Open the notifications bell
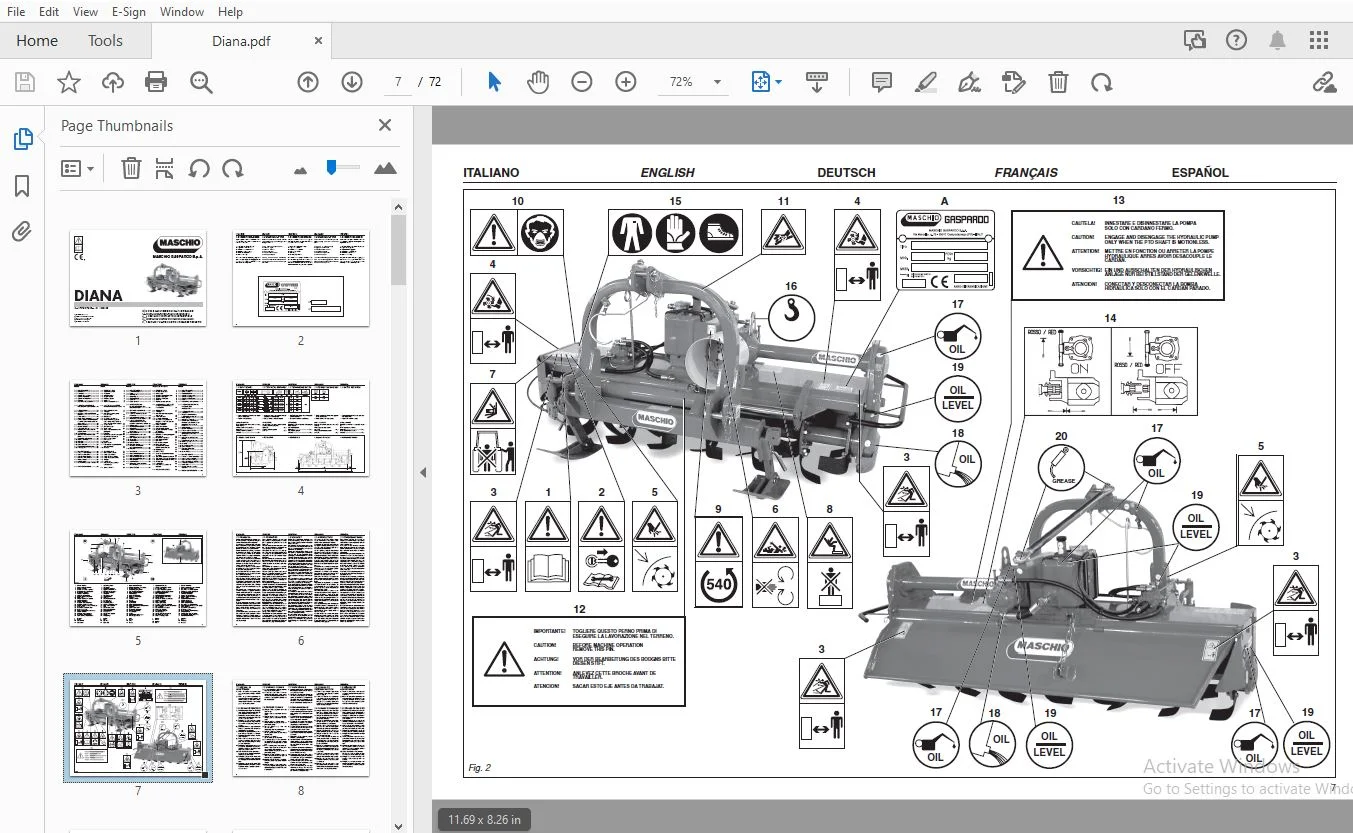 1278,40
